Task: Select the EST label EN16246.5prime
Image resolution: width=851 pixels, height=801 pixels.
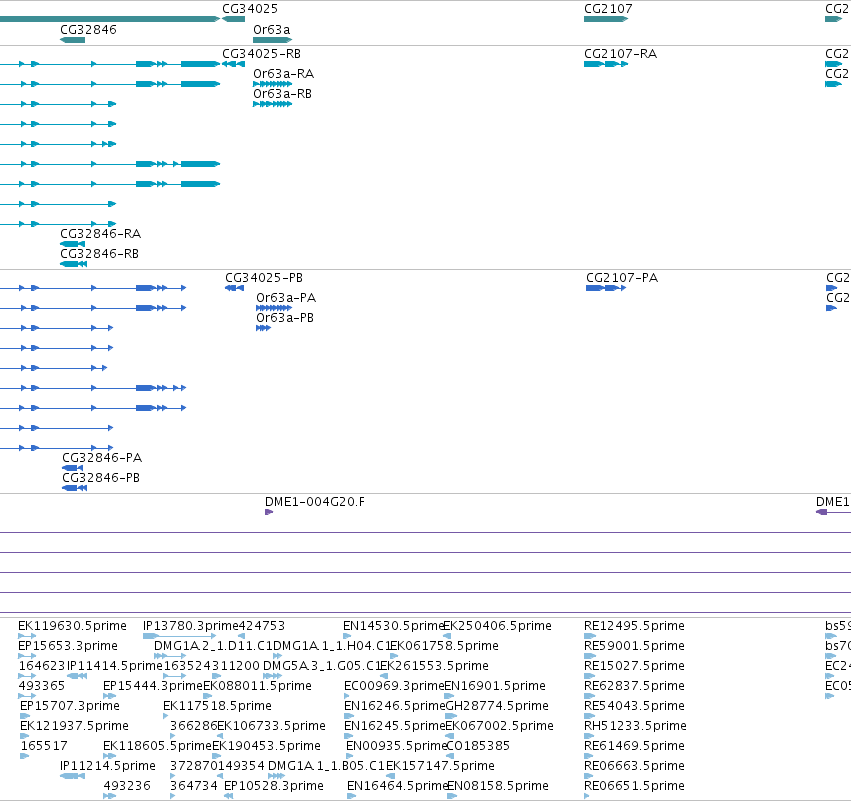Action: click(395, 706)
